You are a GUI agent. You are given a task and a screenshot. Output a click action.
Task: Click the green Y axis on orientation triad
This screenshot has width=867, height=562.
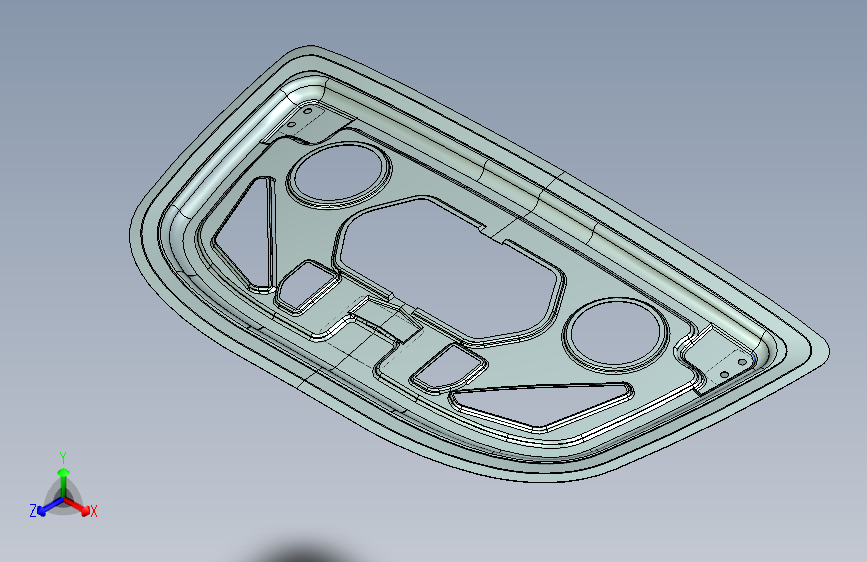coord(64,482)
